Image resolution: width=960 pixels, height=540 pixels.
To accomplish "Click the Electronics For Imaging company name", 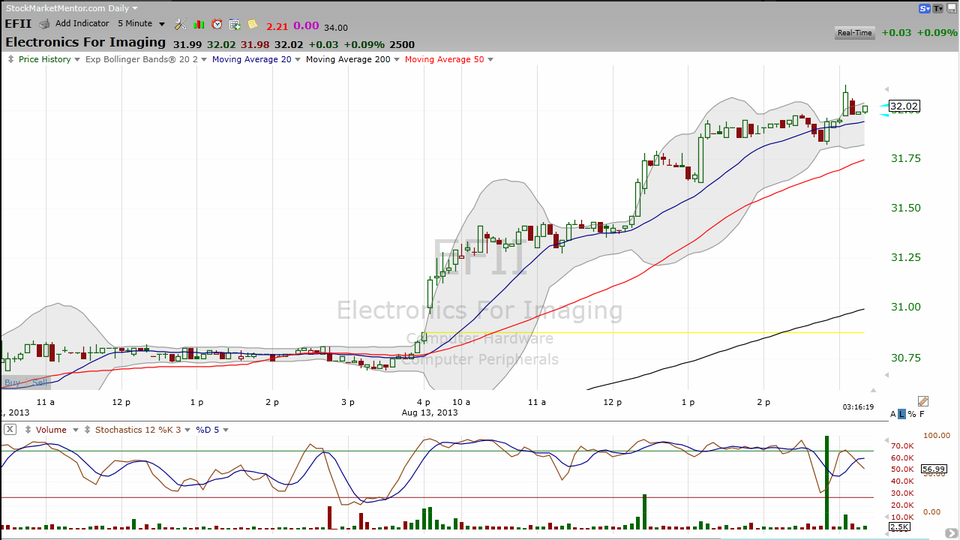I will click(86, 43).
